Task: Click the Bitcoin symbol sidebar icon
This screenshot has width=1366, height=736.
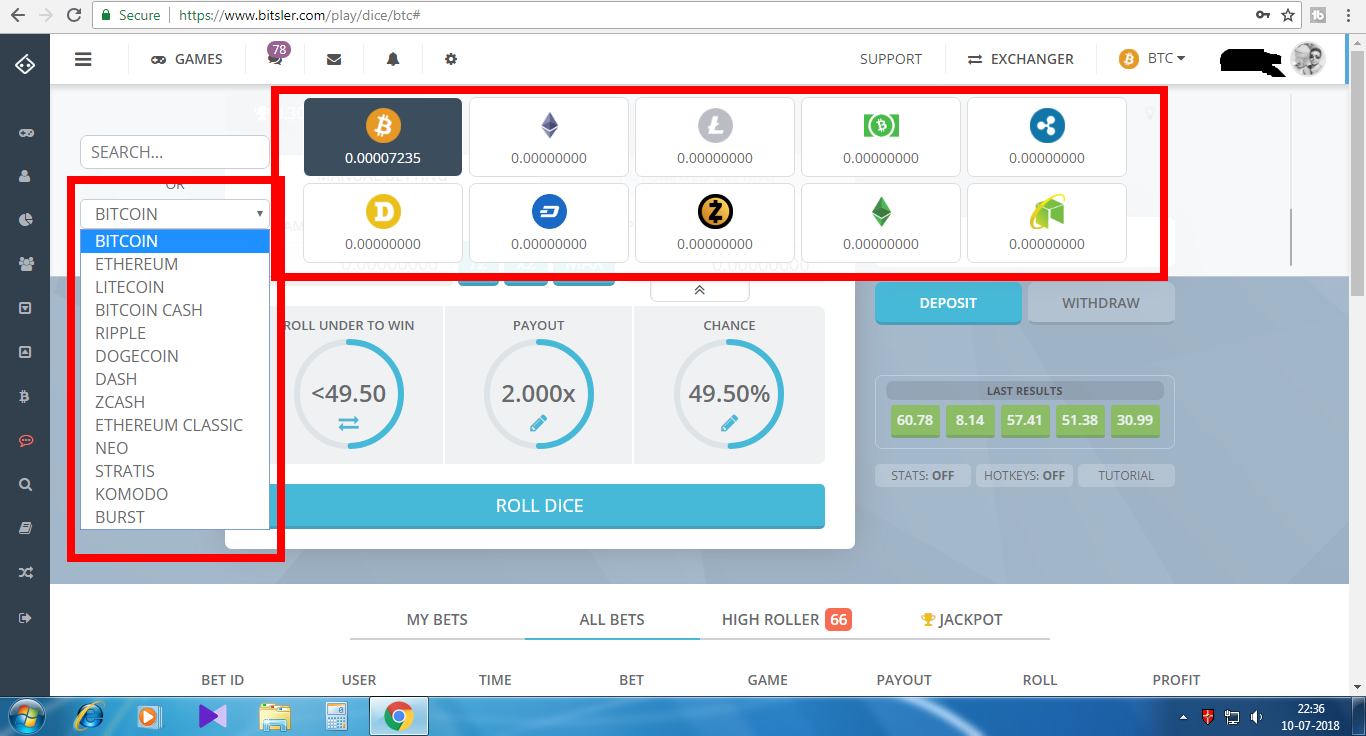Action: click(x=25, y=396)
